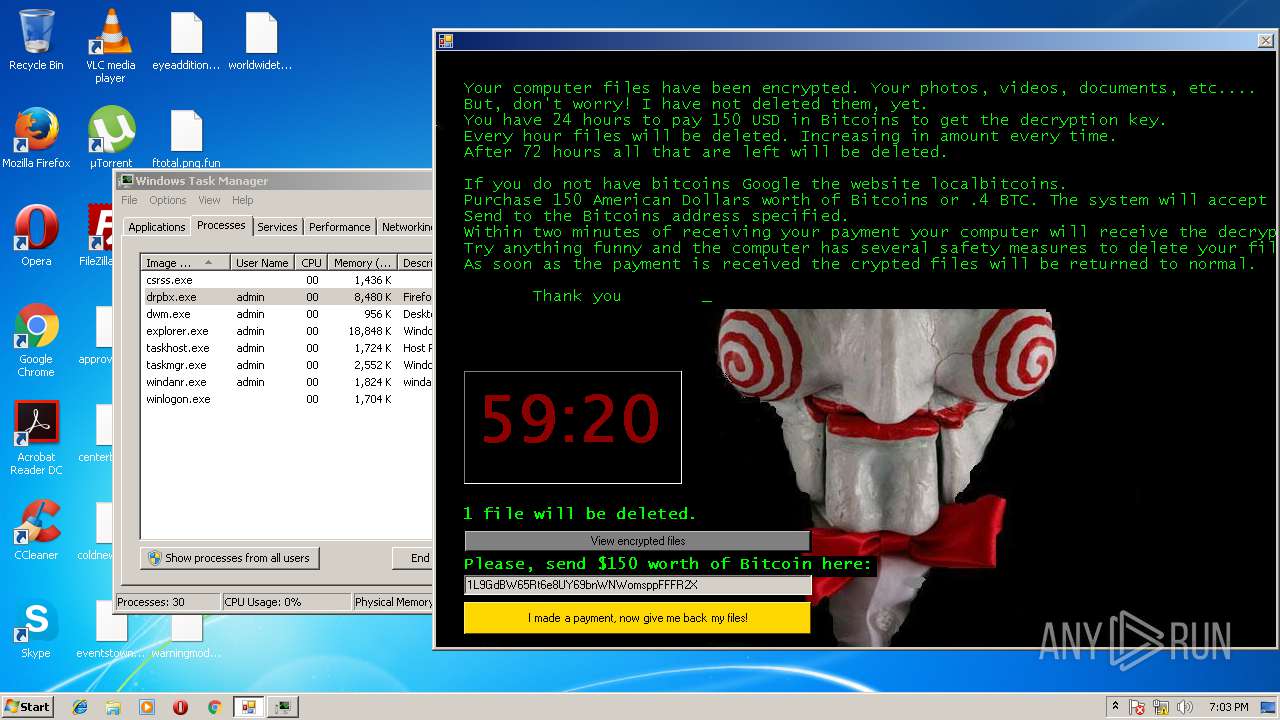
Task: Open Options menu in Task Manager
Action: [168, 200]
